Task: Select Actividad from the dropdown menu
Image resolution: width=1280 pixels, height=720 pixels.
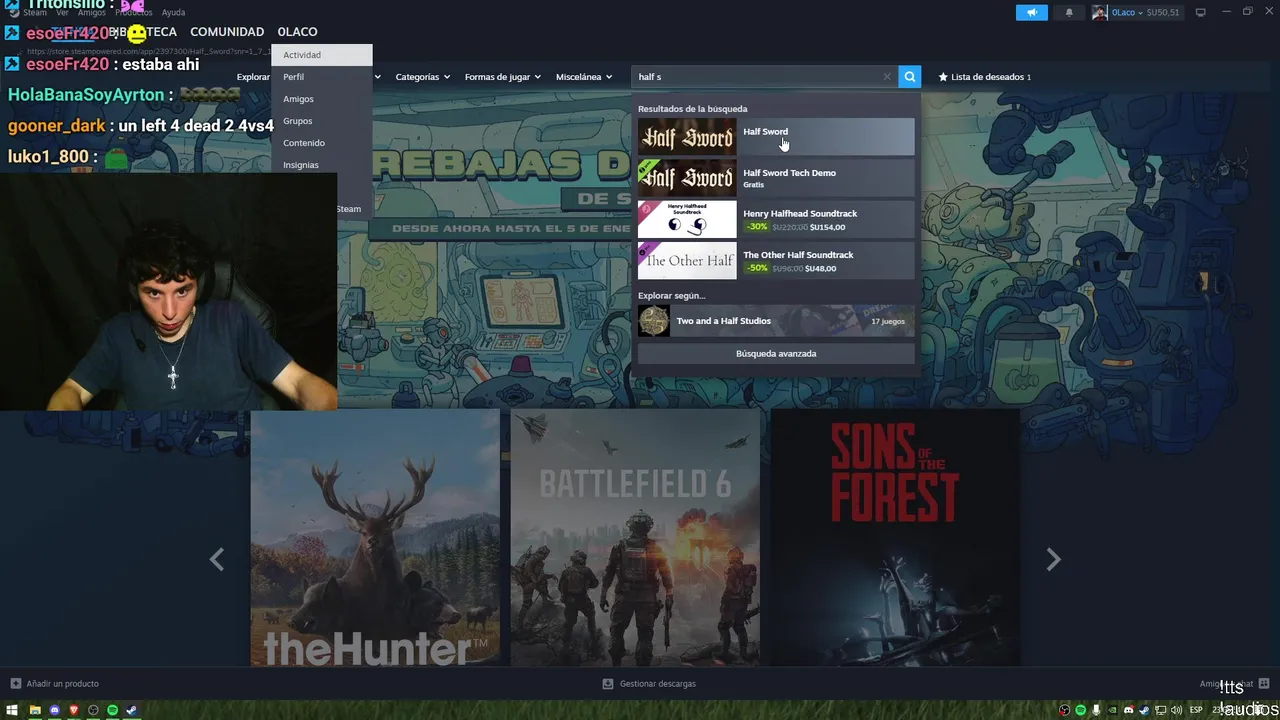Action: [321, 55]
